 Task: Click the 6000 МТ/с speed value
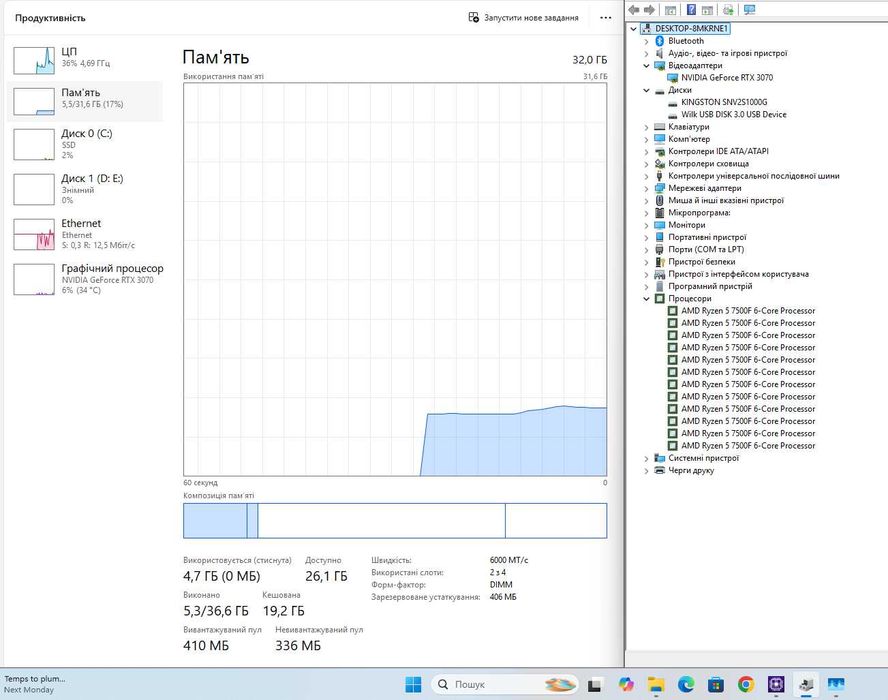pos(509,560)
